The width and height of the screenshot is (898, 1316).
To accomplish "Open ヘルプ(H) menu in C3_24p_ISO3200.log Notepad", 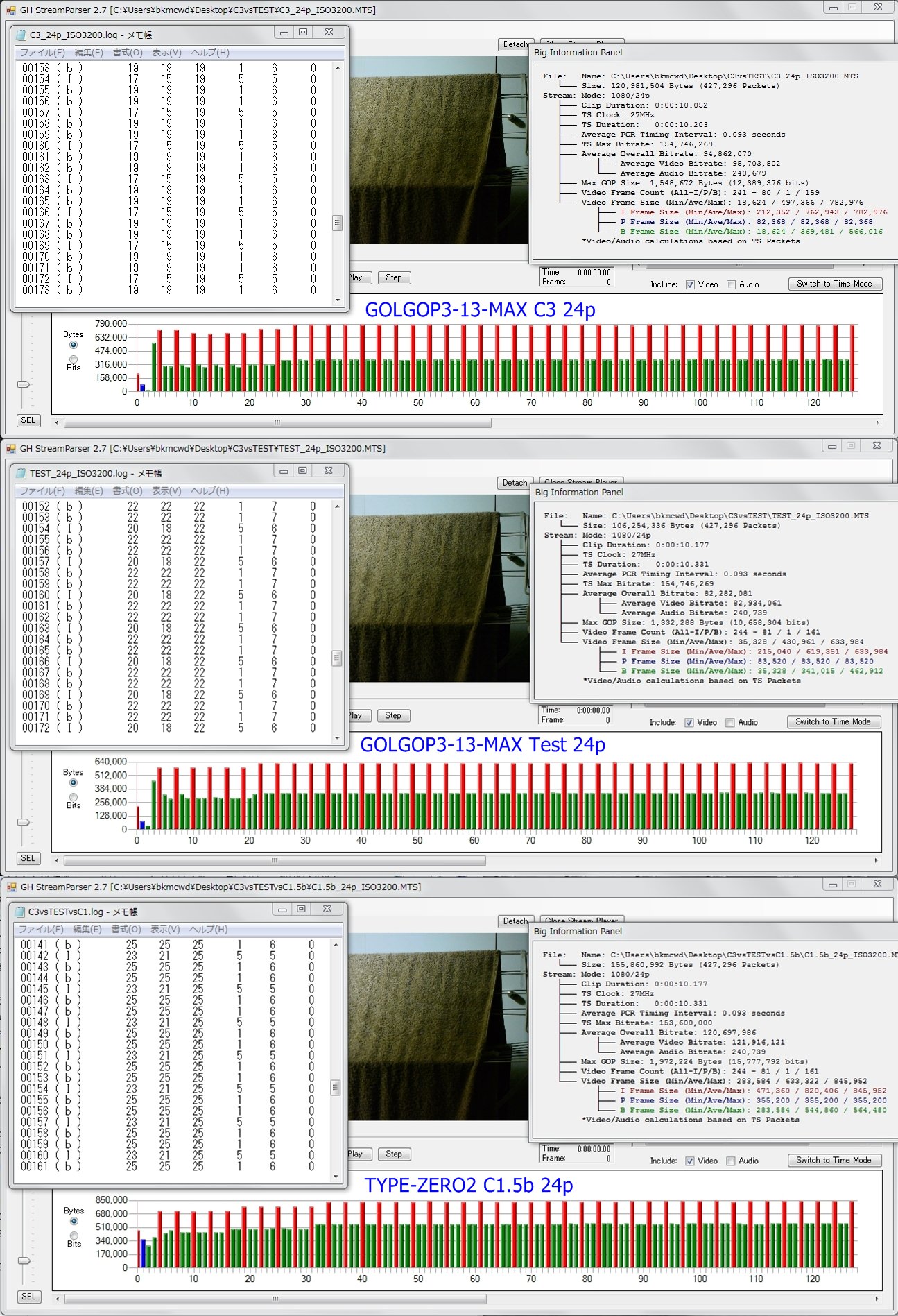I will pos(209,53).
